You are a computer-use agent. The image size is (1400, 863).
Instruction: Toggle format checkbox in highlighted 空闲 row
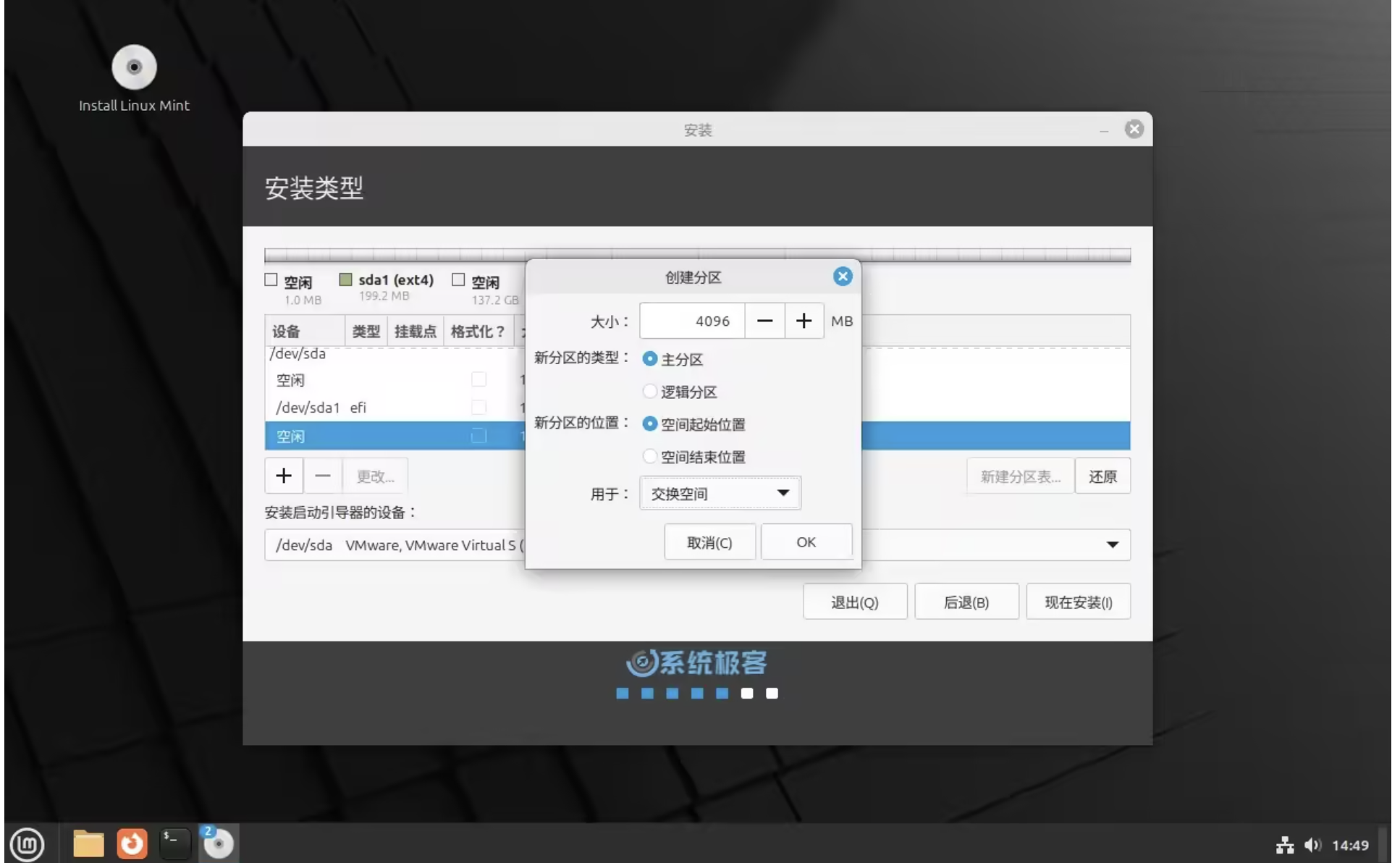click(478, 436)
